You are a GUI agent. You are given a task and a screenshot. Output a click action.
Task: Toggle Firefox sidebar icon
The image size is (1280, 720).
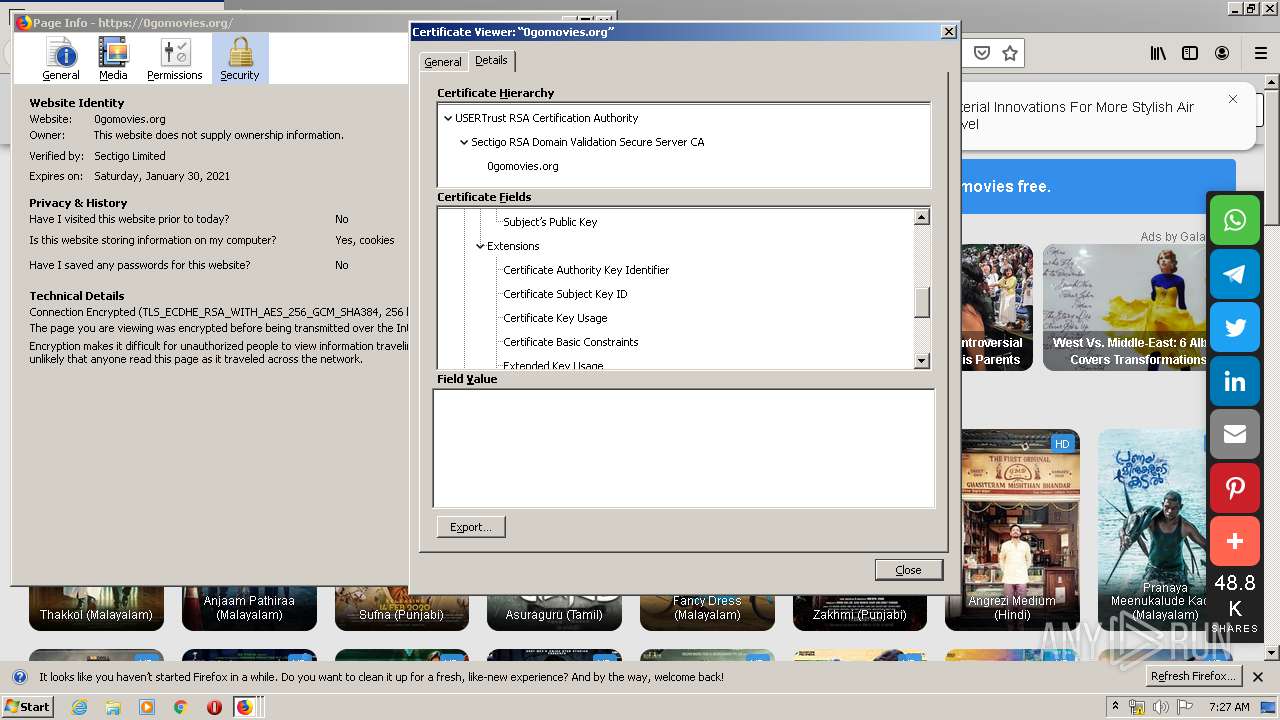(x=1190, y=53)
